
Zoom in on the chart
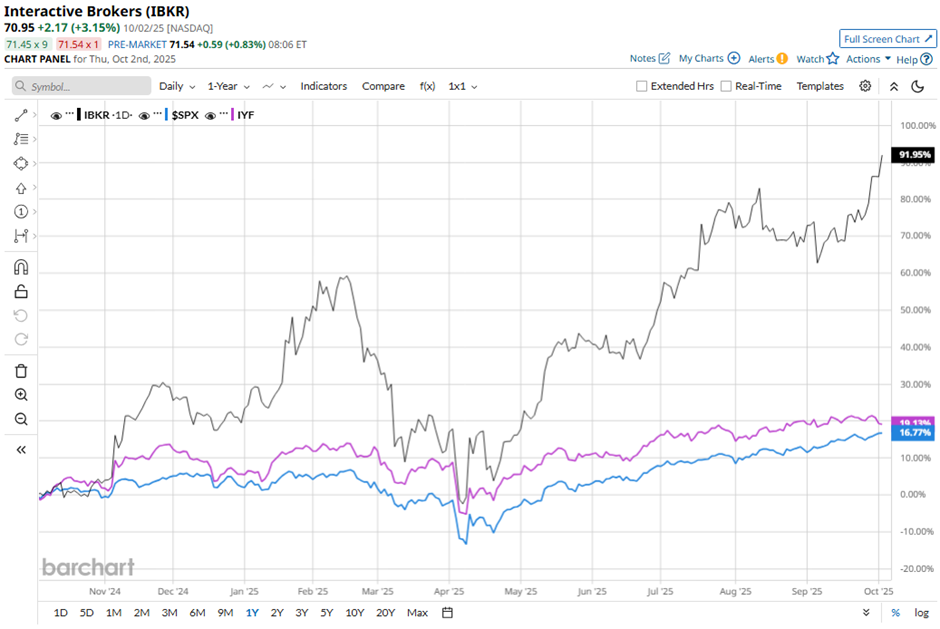21,395
